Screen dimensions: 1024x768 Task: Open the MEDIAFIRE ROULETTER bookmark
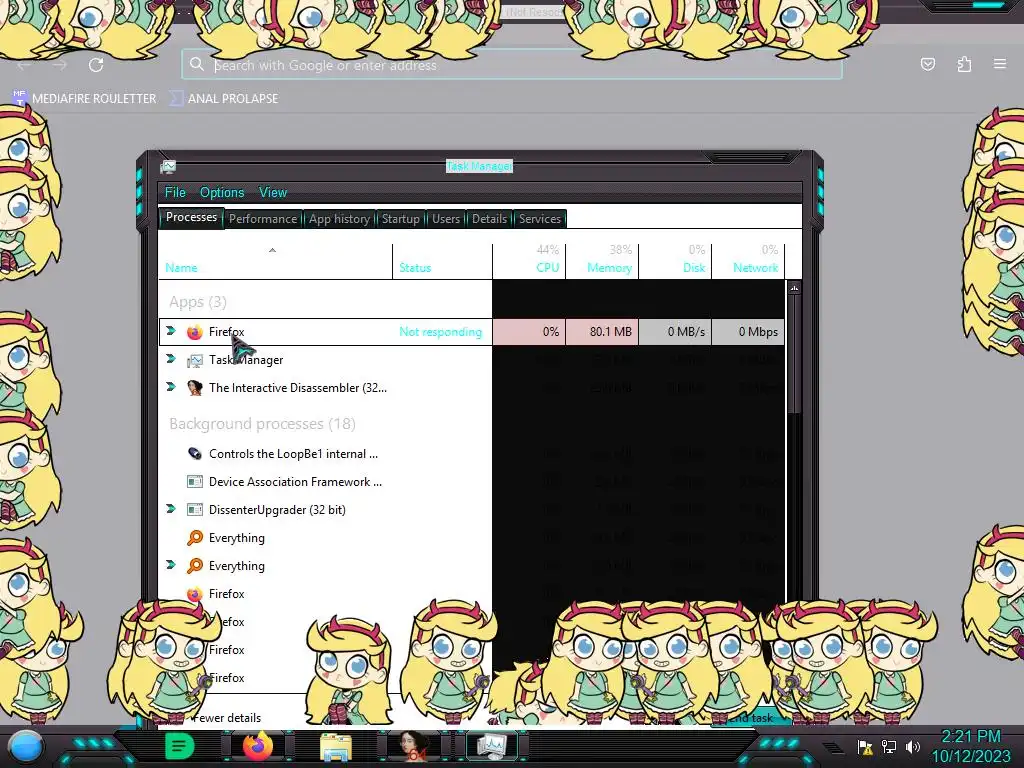click(x=84, y=99)
